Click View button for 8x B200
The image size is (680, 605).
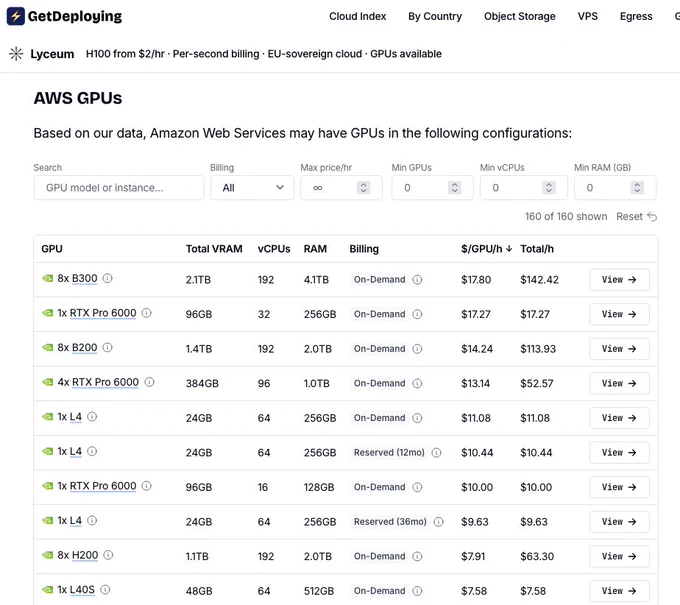[619, 349]
